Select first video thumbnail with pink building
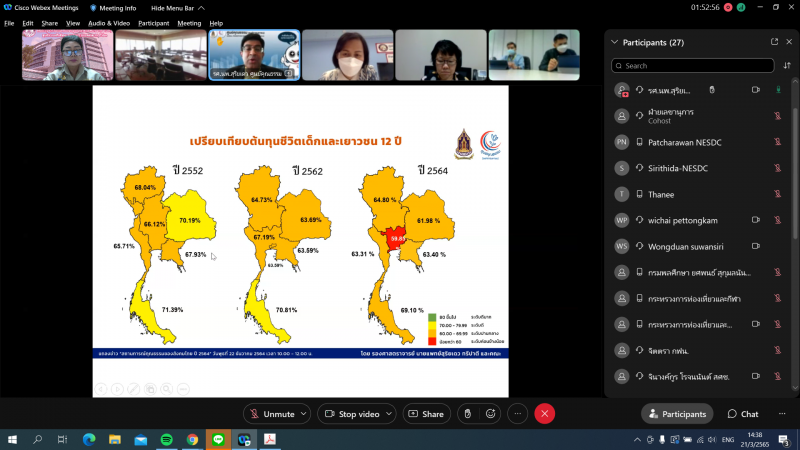Image resolution: width=800 pixels, height=450 pixels. [x=67, y=55]
